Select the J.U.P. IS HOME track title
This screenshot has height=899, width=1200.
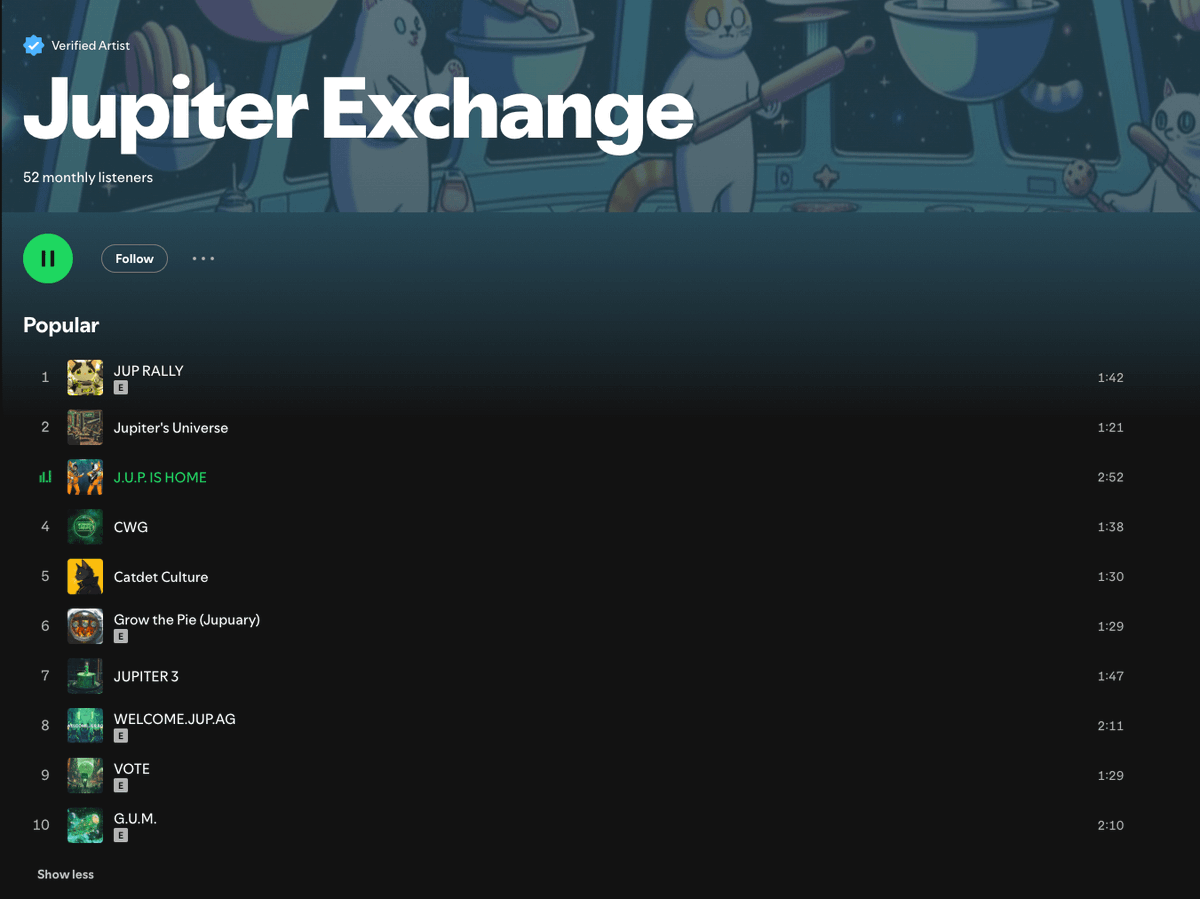coord(160,477)
